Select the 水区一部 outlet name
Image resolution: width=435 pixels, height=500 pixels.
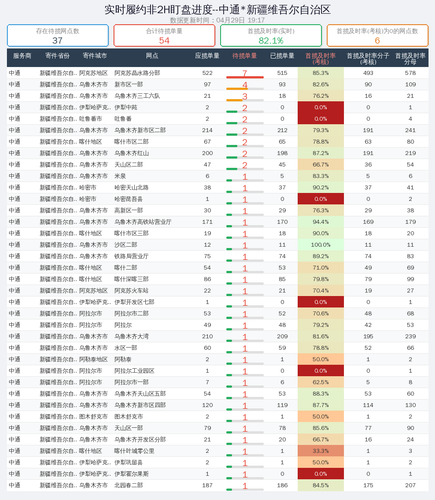pyautogui.click(x=126, y=348)
